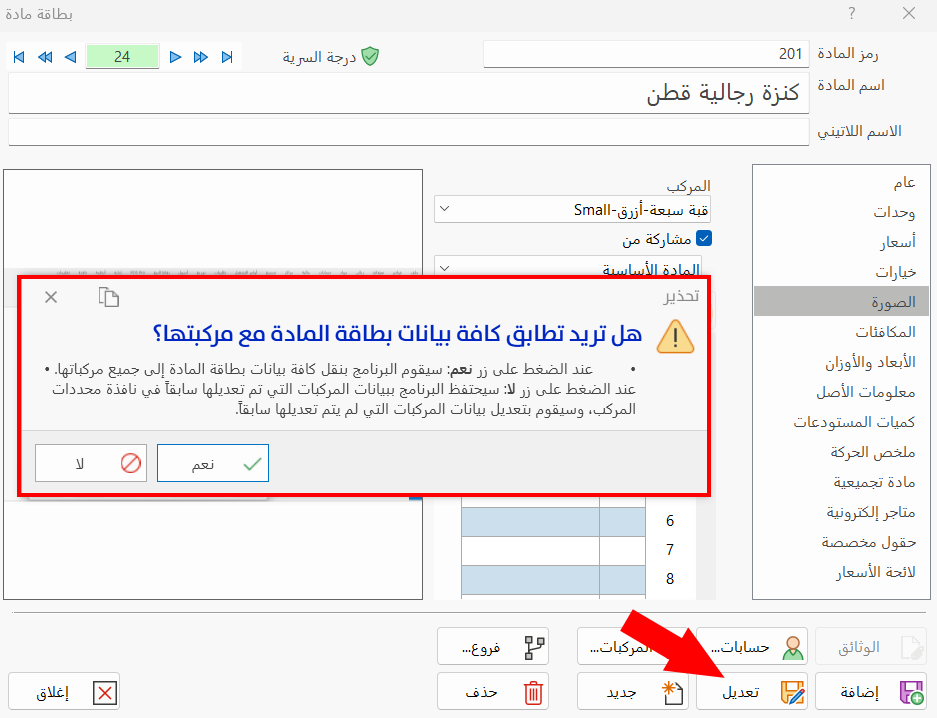Click the إغلاق (close) button

pyautogui.click(x=64, y=692)
